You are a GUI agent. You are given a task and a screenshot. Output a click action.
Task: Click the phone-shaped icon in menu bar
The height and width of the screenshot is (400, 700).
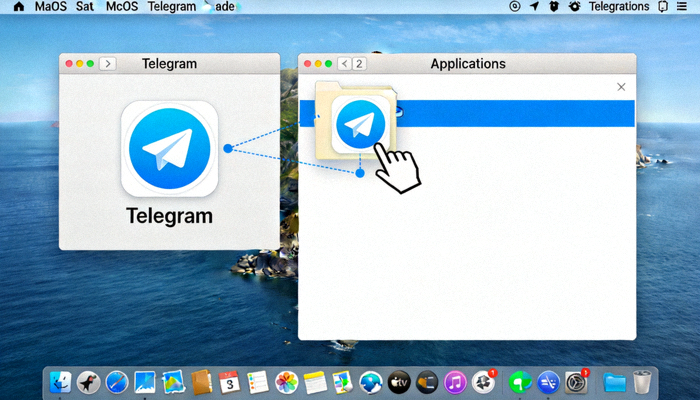663,6
